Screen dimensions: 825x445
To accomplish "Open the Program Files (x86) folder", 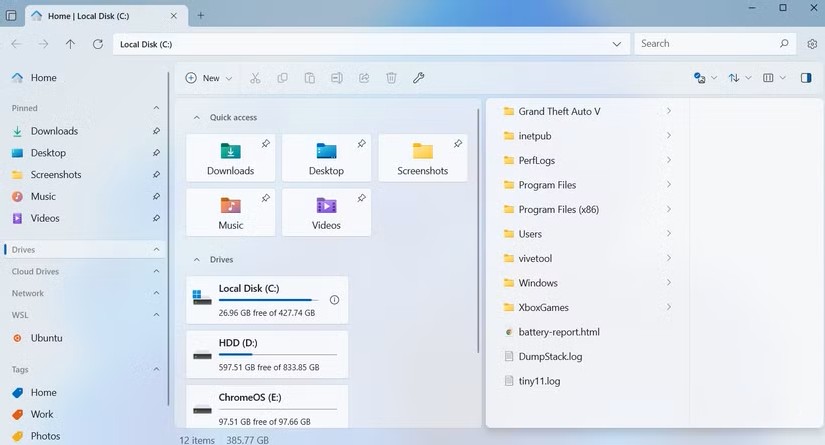I will (x=588, y=209).
